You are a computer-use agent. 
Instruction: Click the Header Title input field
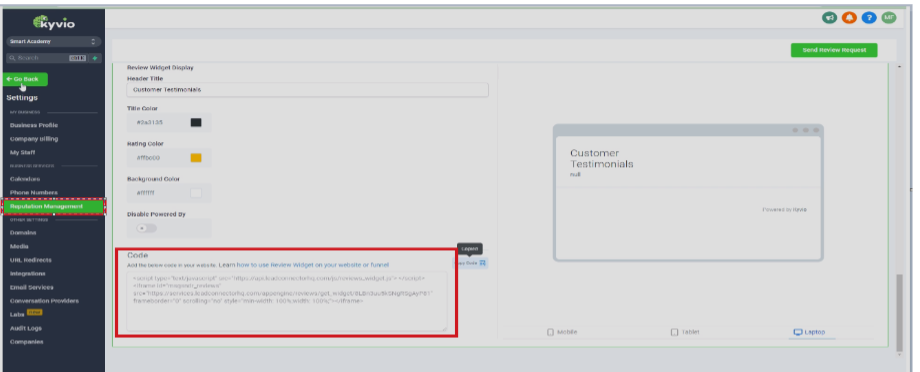pyautogui.click(x=307, y=90)
